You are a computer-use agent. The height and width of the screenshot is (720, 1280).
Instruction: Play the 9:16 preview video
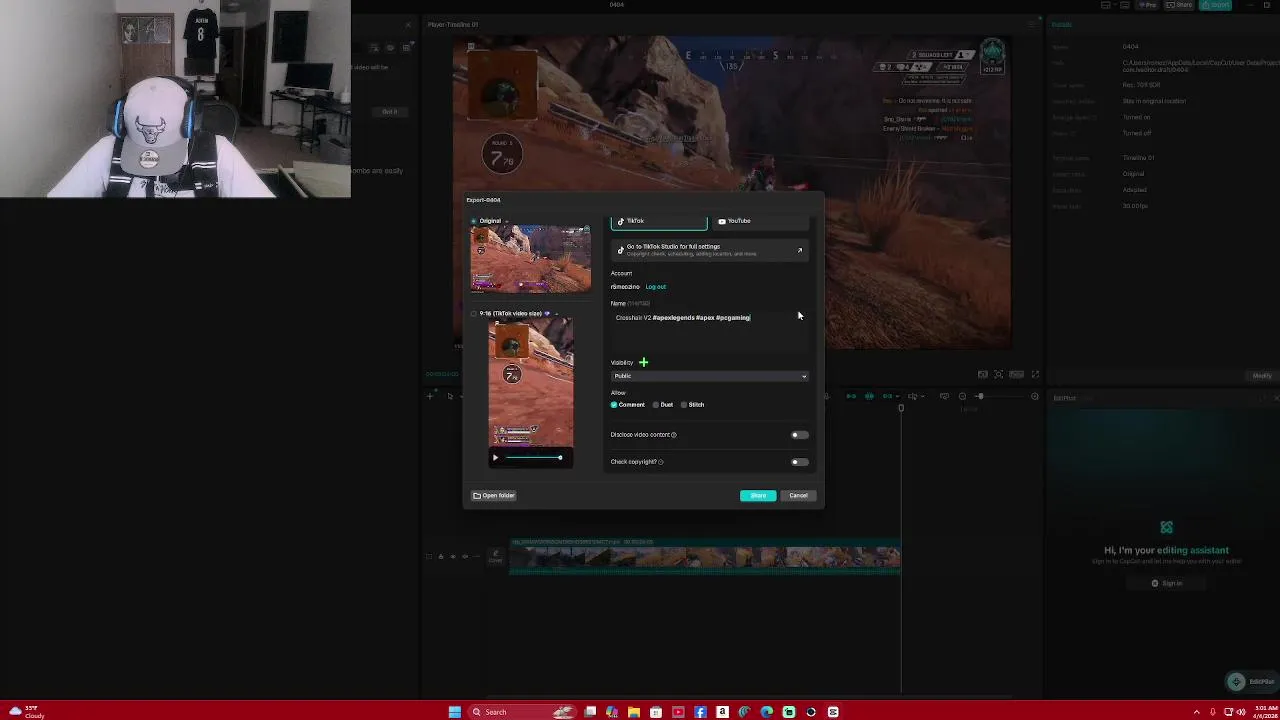click(x=495, y=458)
